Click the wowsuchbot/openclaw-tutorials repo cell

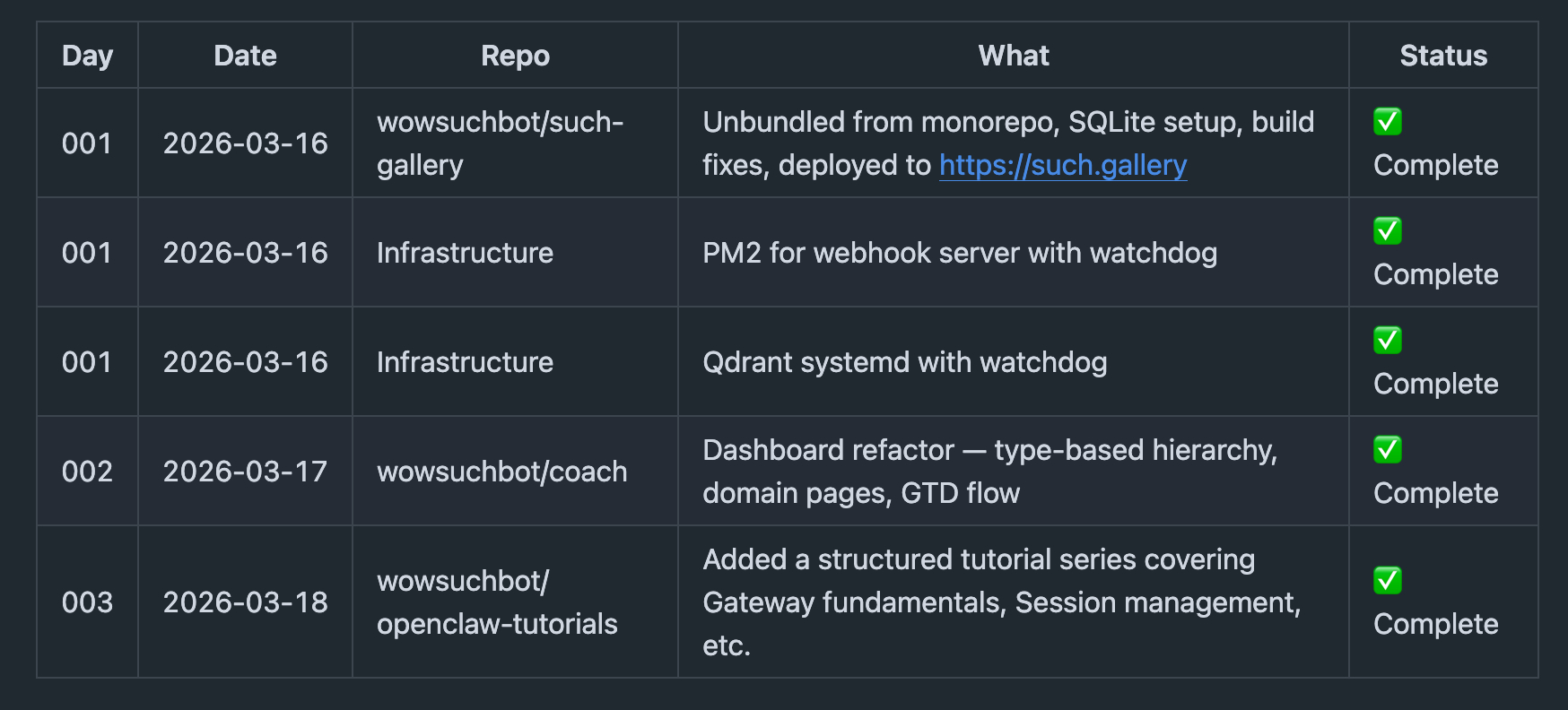[497, 602]
